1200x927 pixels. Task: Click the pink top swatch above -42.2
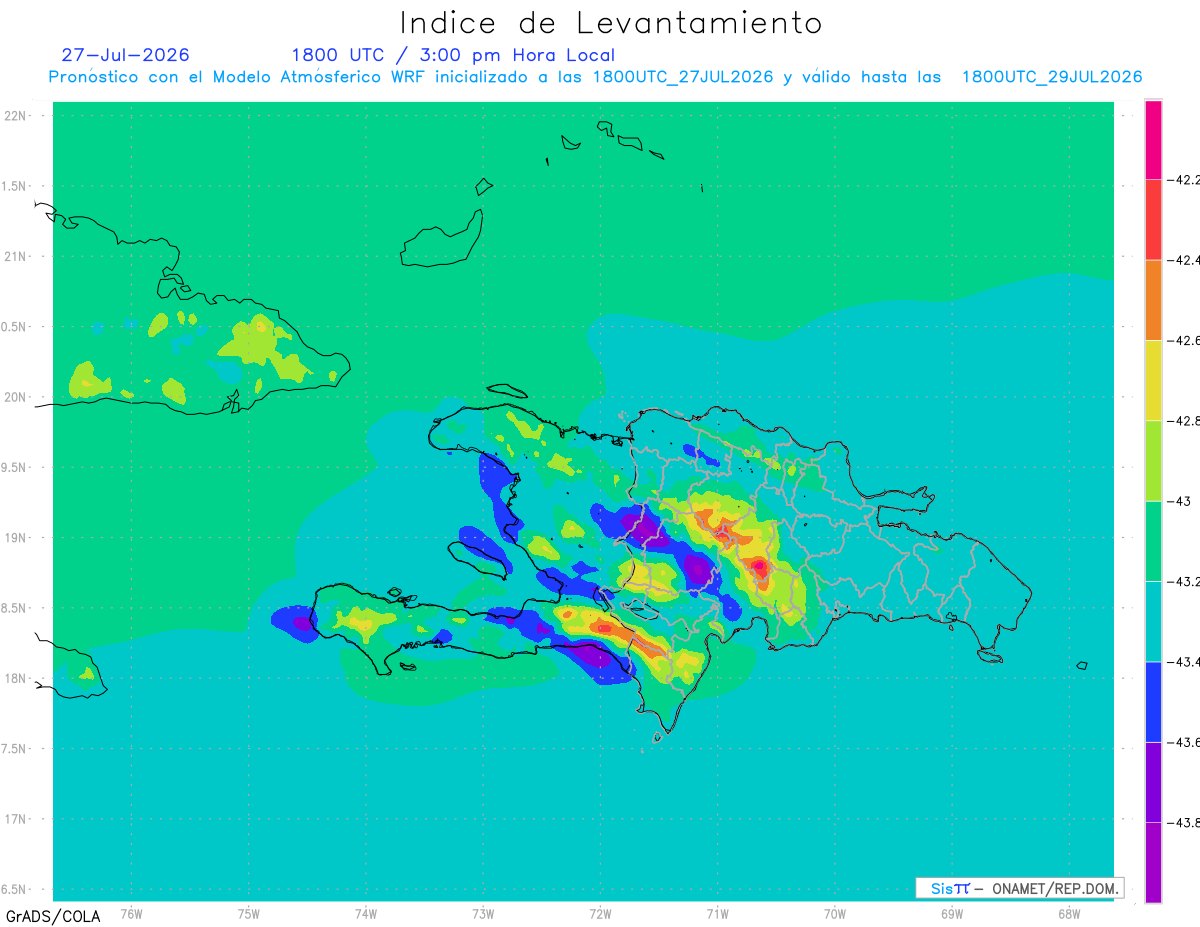[1153, 139]
